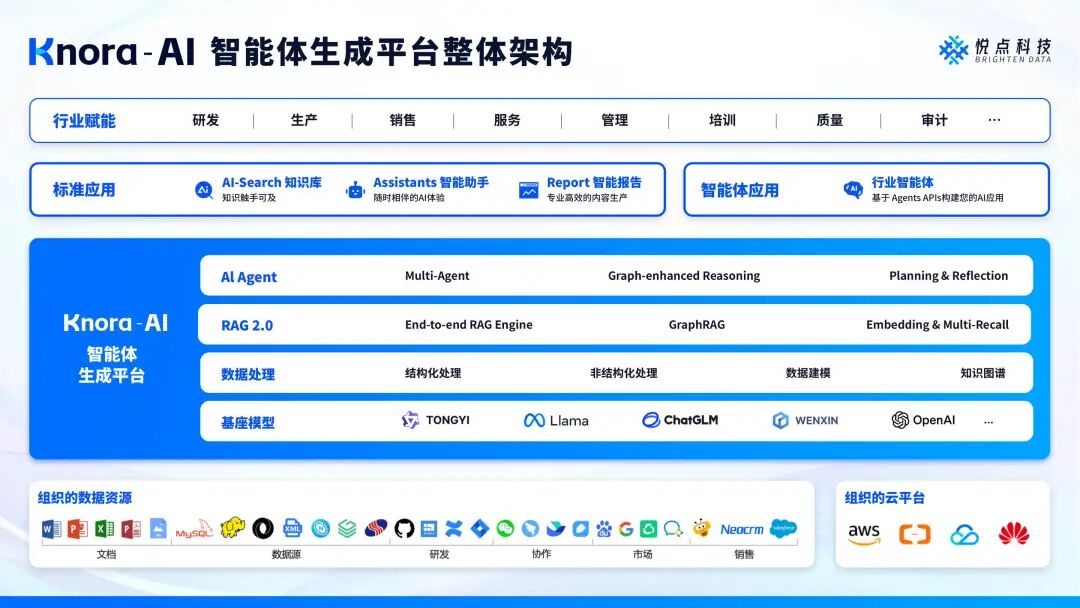Click the XML file icon

click(293, 528)
